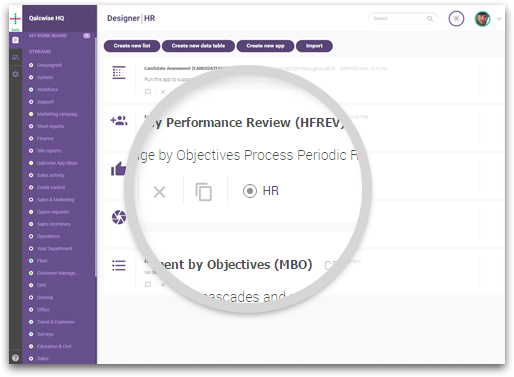Open comments on Candidate Assessment row
The width and height of the screenshot is (514, 377).
148,92
